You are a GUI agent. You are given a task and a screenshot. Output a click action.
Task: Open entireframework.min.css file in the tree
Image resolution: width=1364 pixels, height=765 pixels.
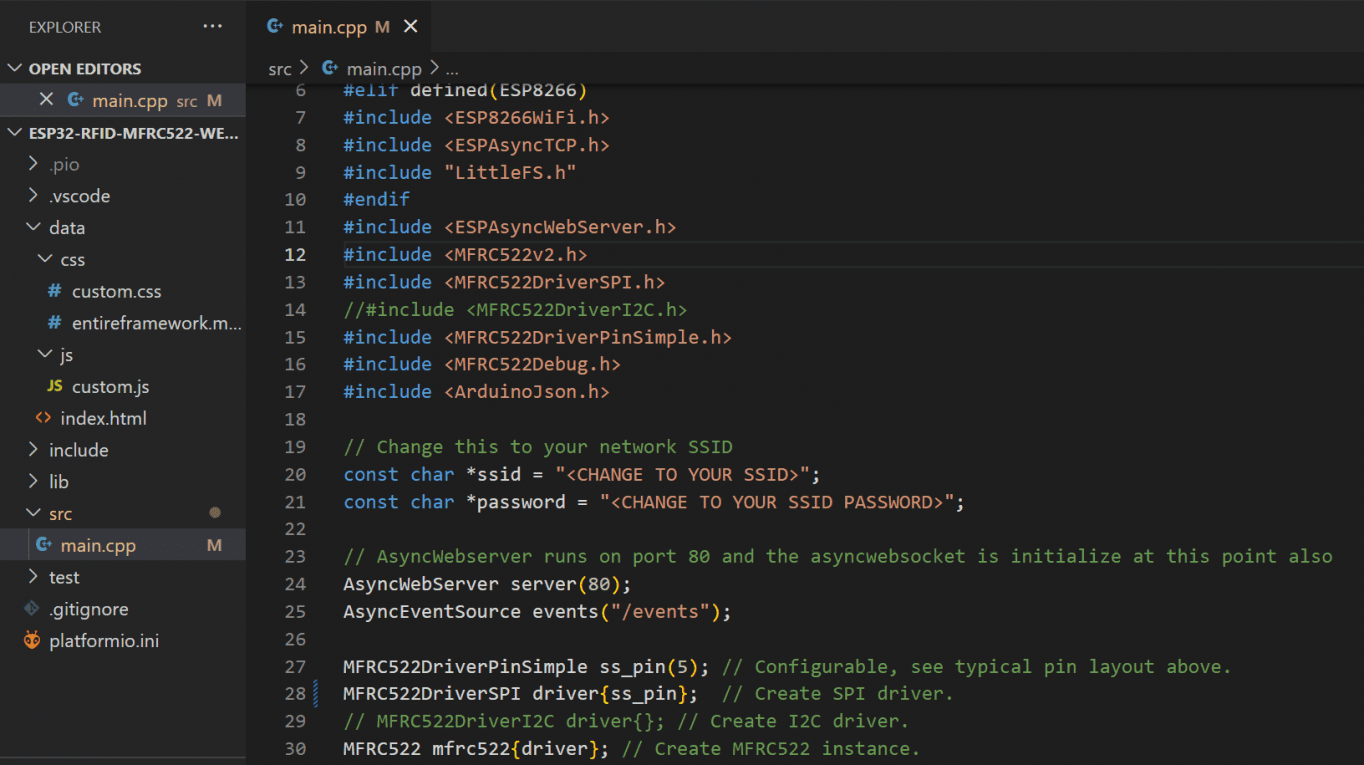(156, 323)
